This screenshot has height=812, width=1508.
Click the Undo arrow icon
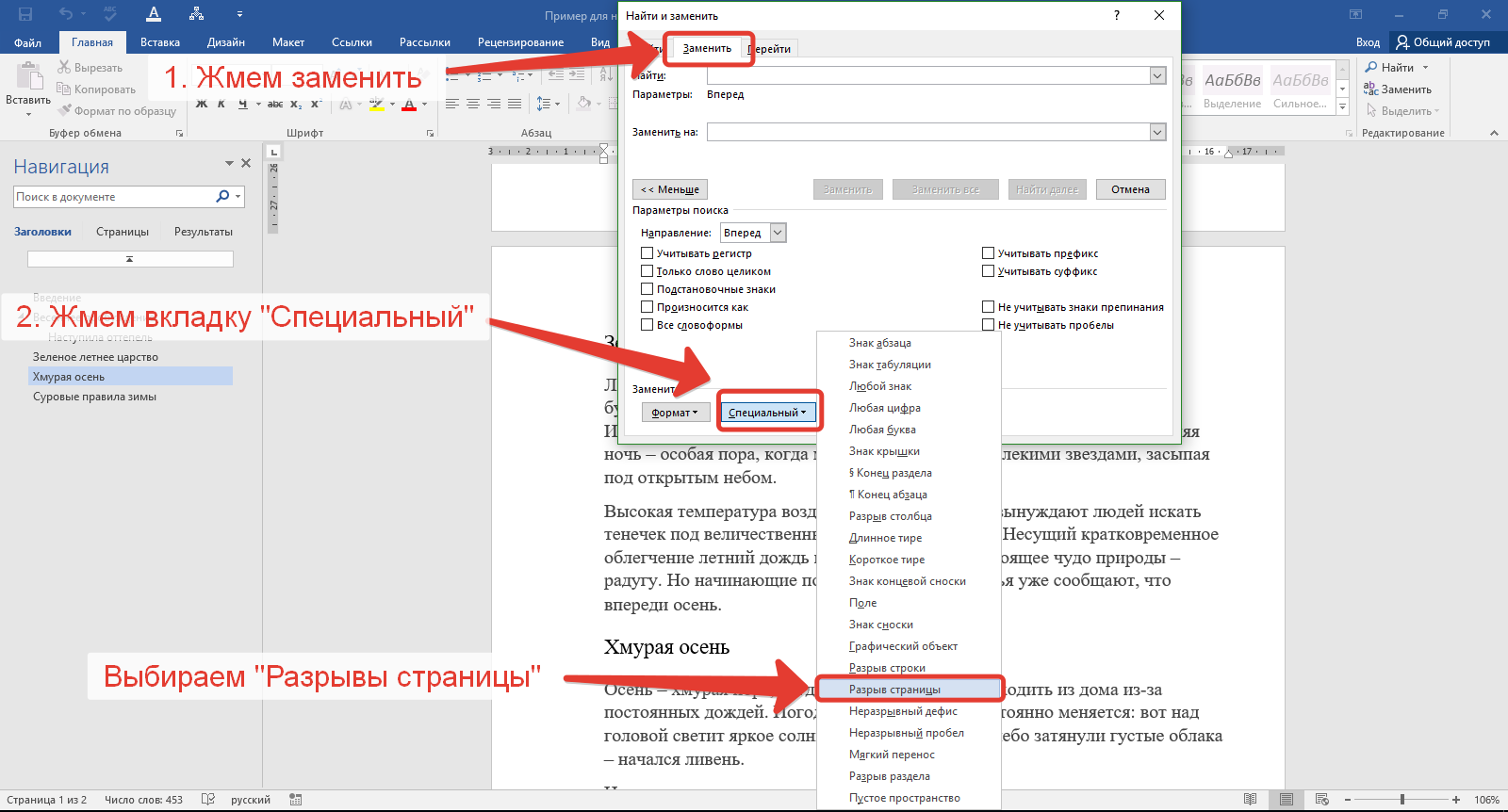point(65,14)
